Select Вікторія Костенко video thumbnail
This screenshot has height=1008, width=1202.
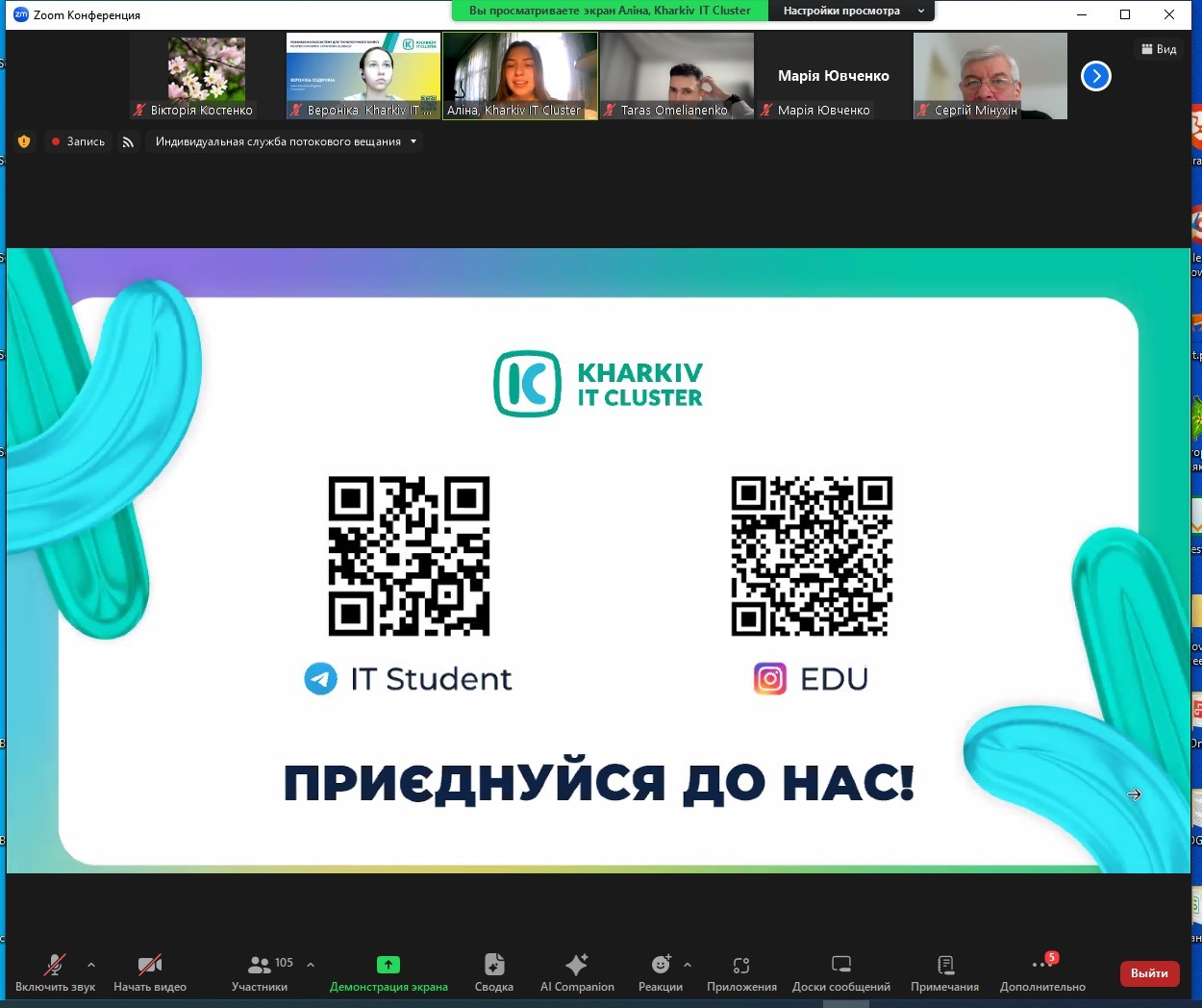[207, 76]
